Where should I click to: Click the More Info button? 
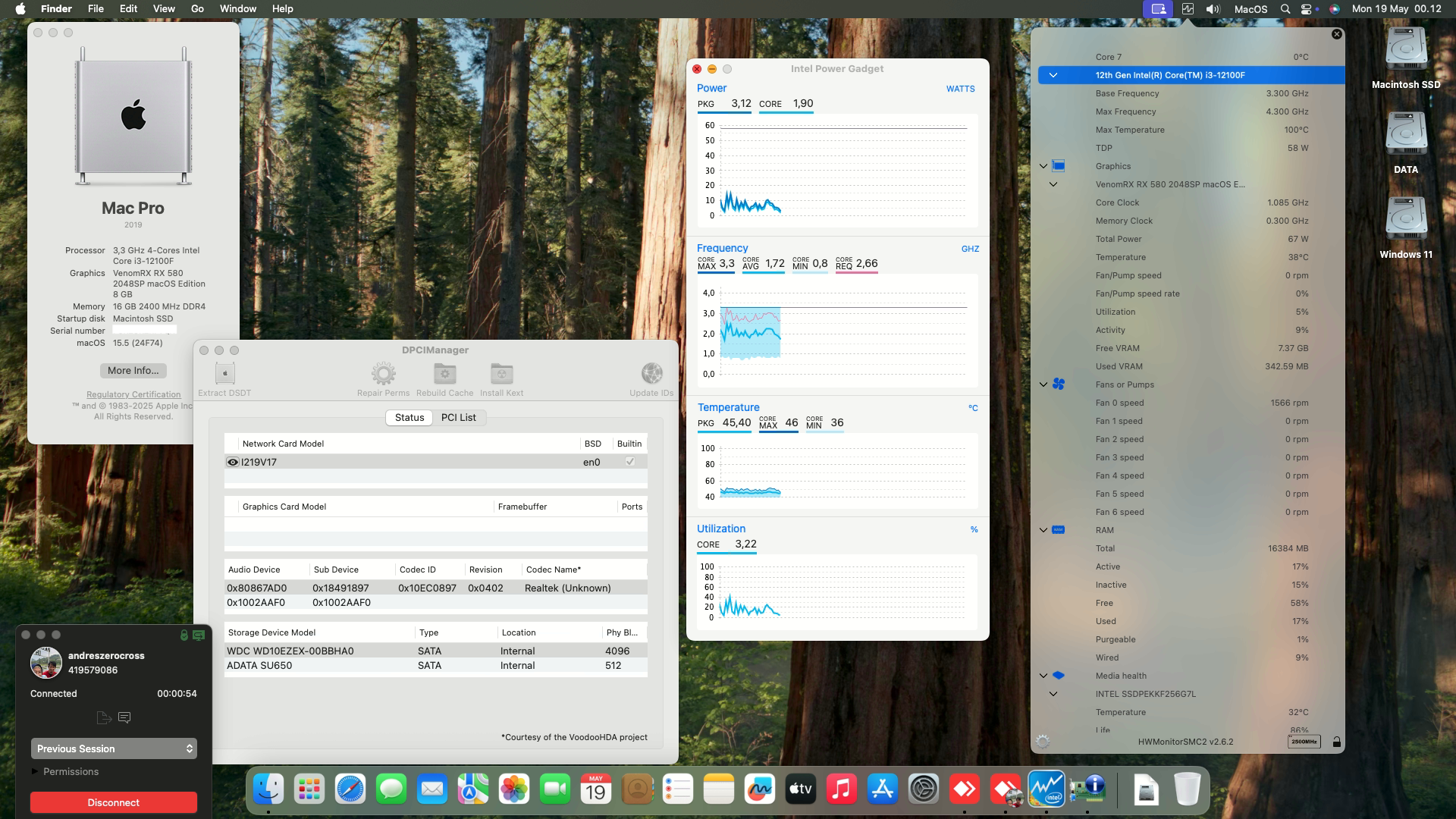[133, 370]
